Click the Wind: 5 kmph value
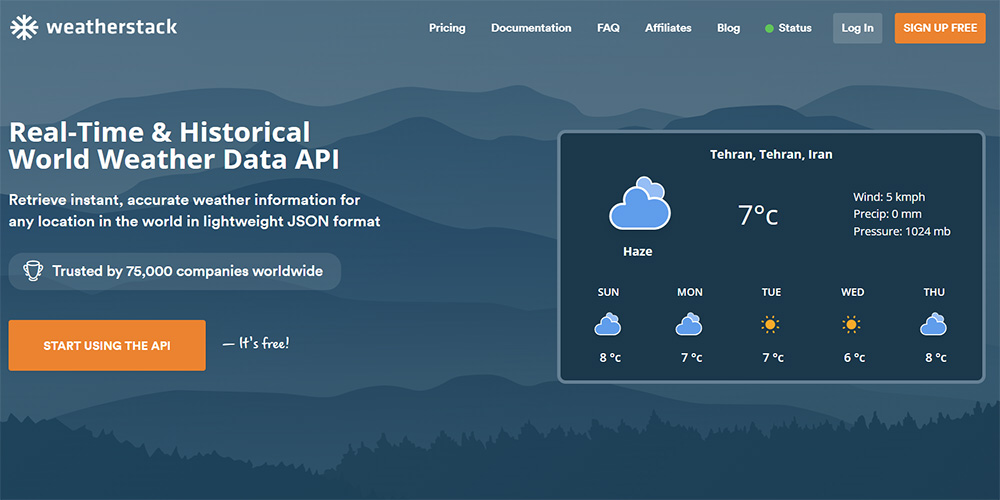The image size is (1000, 500). tap(889, 196)
